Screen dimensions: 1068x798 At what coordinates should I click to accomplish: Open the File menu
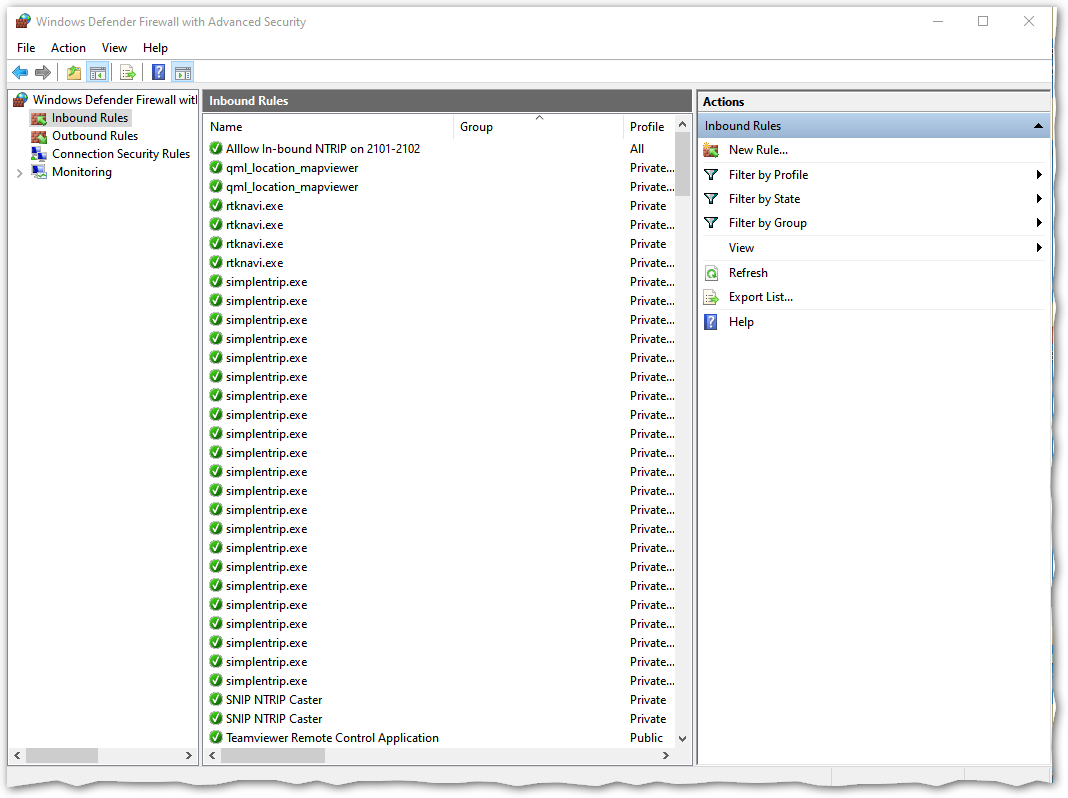pos(26,48)
